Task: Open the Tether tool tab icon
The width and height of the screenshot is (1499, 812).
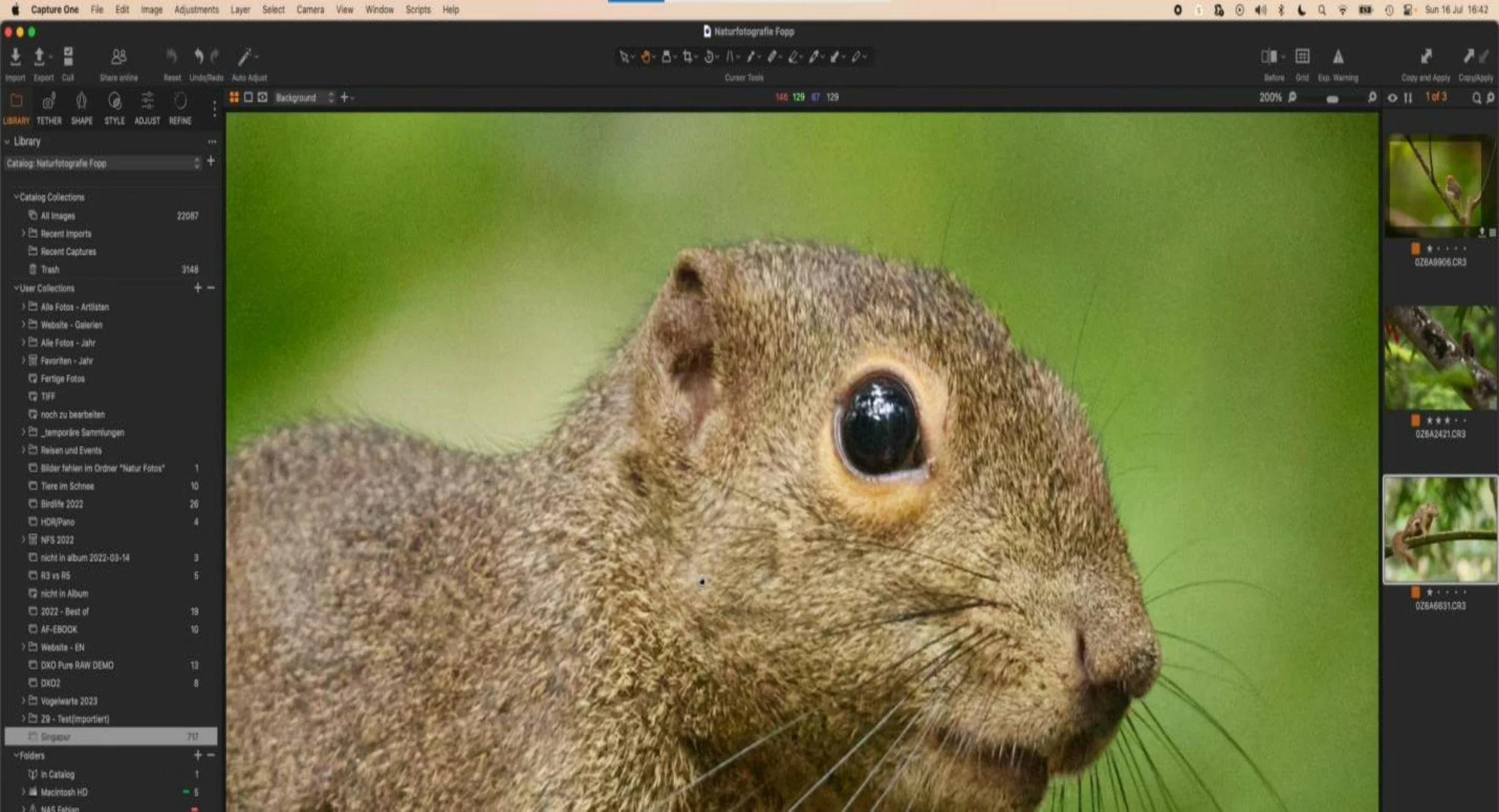Action: [x=49, y=102]
